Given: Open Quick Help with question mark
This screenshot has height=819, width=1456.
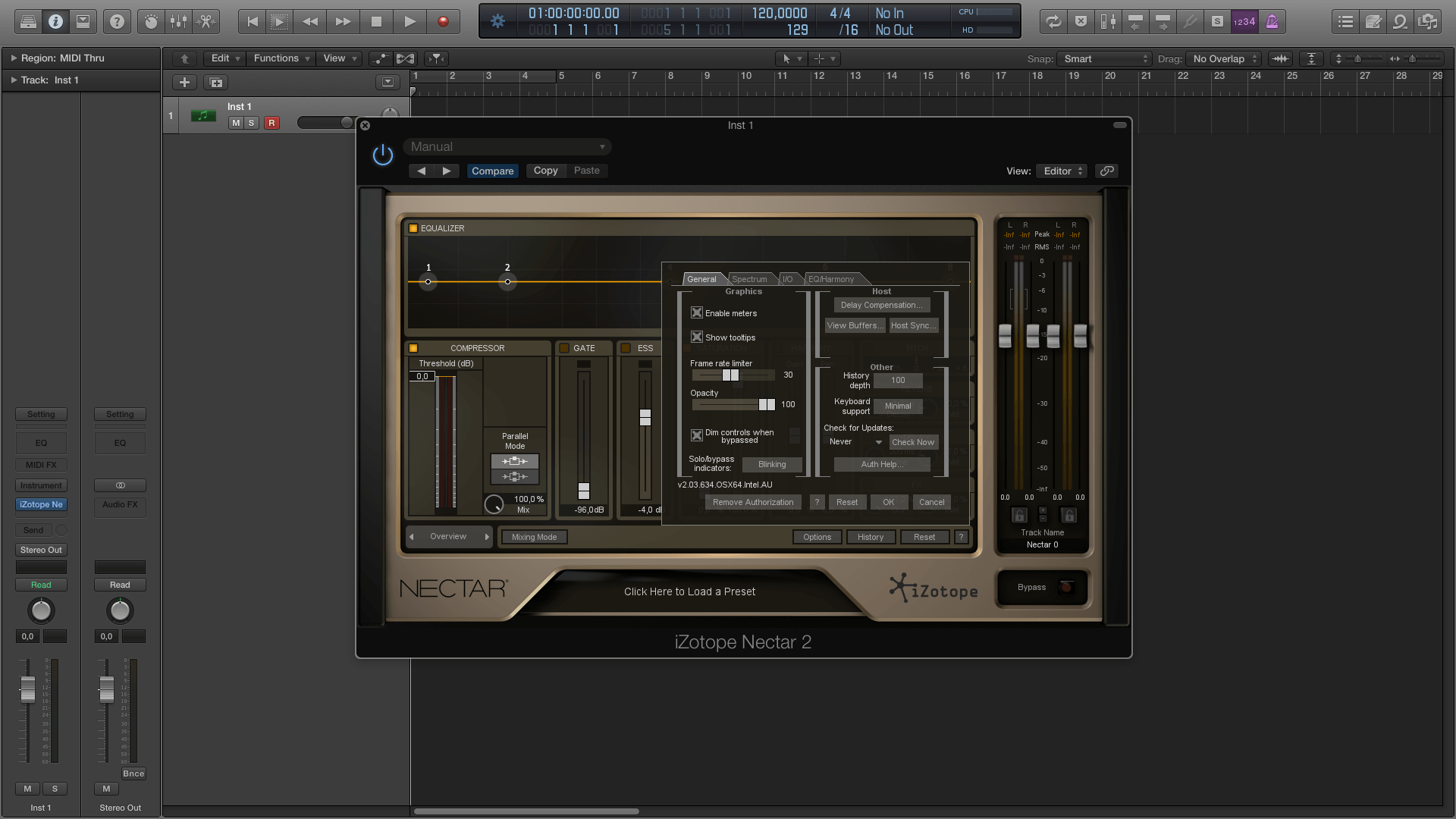Looking at the screenshot, I should point(117,22).
